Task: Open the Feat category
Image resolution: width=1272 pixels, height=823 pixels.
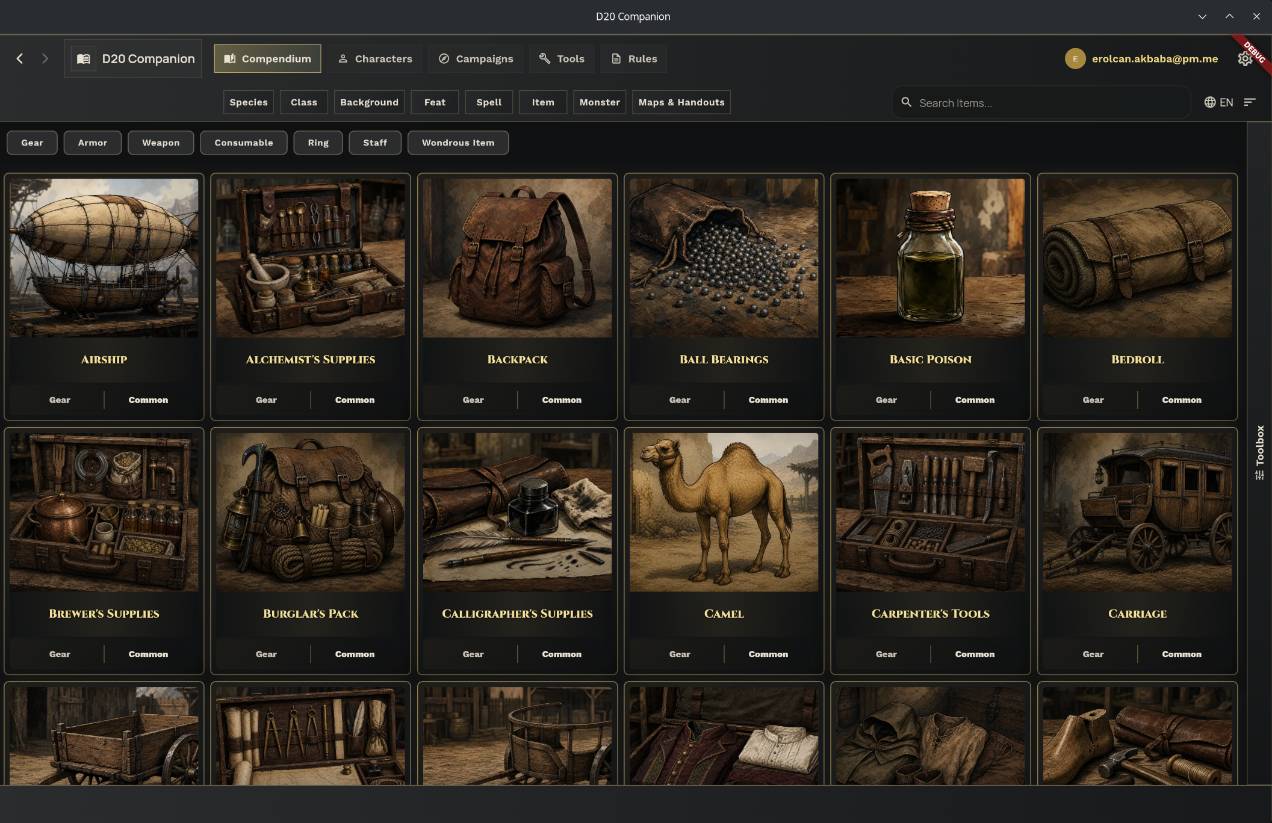Action: tap(435, 102)
